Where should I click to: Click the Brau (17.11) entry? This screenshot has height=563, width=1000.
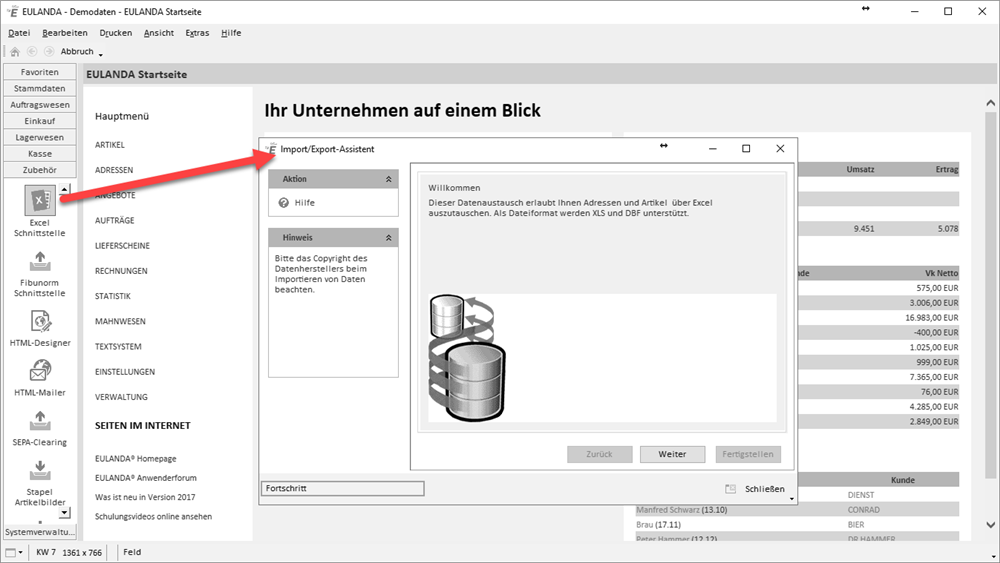pyautogui.click(x=658, y=525)
